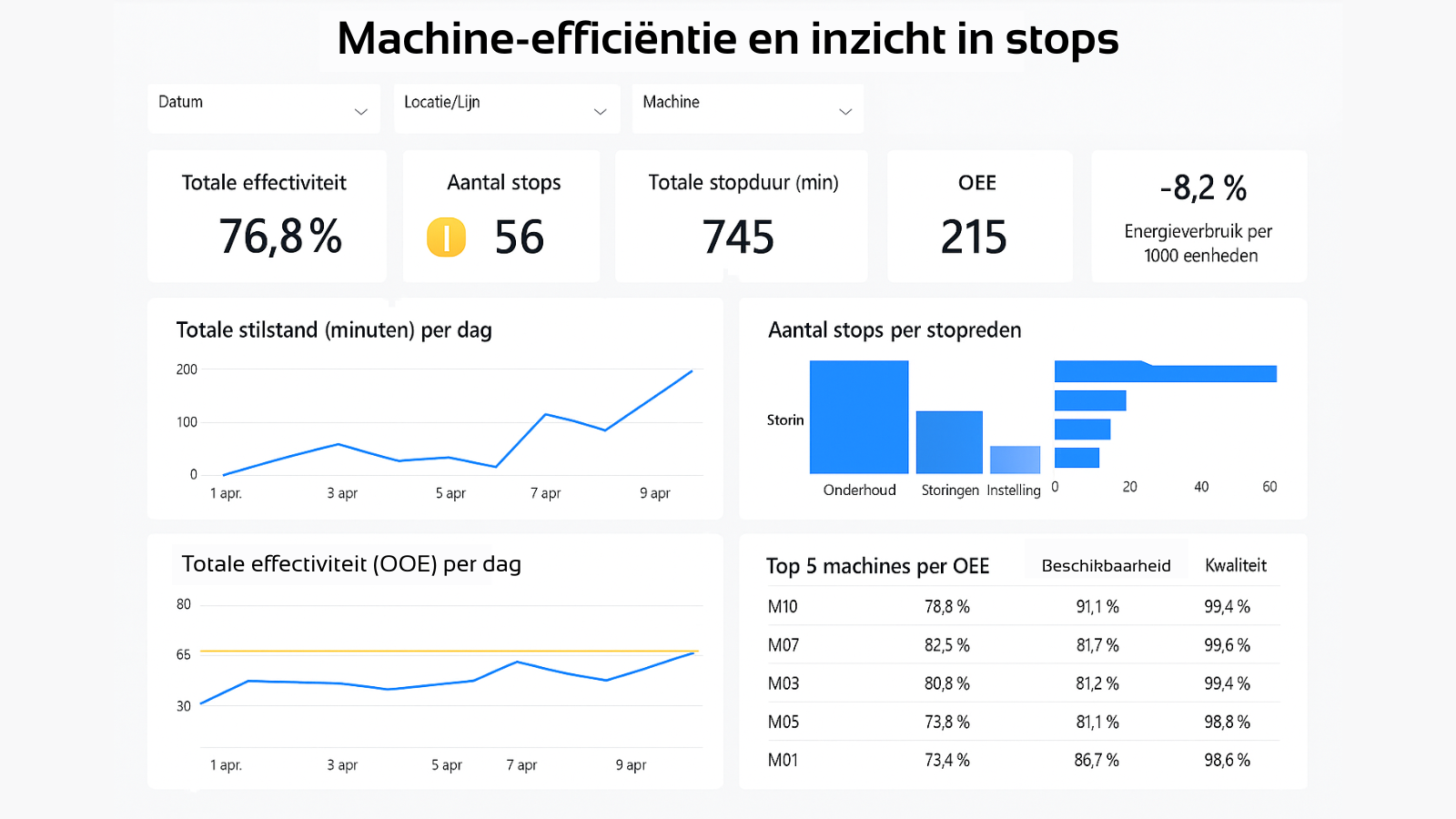
Task: Open the Locatie/Lijn dropdown filter
Action: (507, 109)
